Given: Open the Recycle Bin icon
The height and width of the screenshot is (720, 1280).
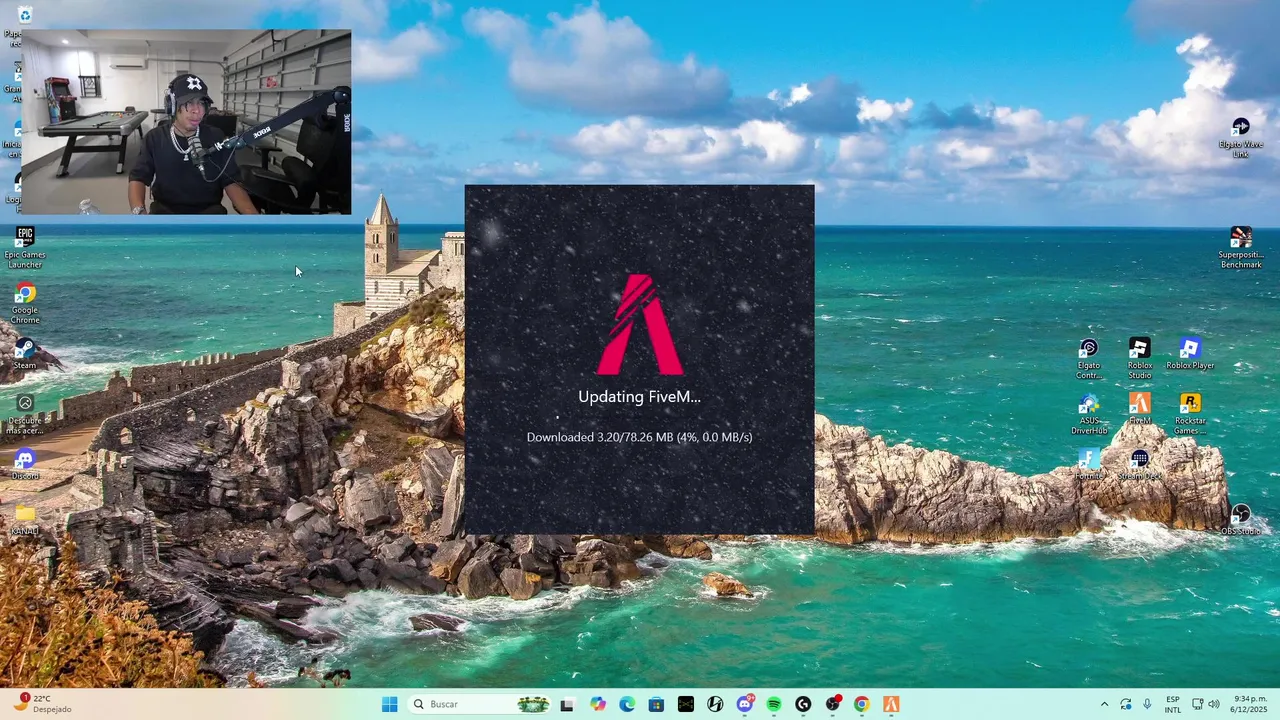Looking at the screenshot, I should (x=25, y=14).
